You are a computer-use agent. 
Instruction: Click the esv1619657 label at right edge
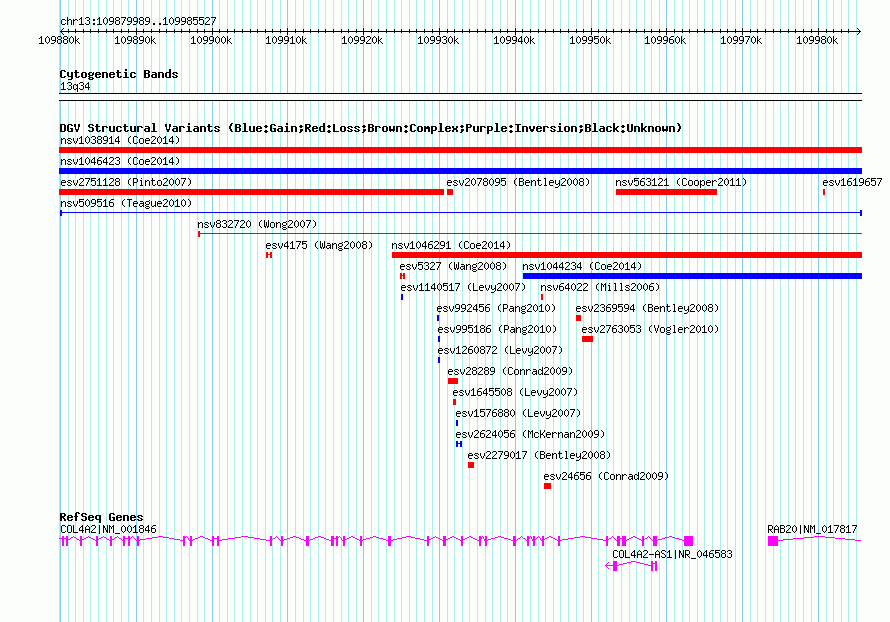click(x=852, y=182)
